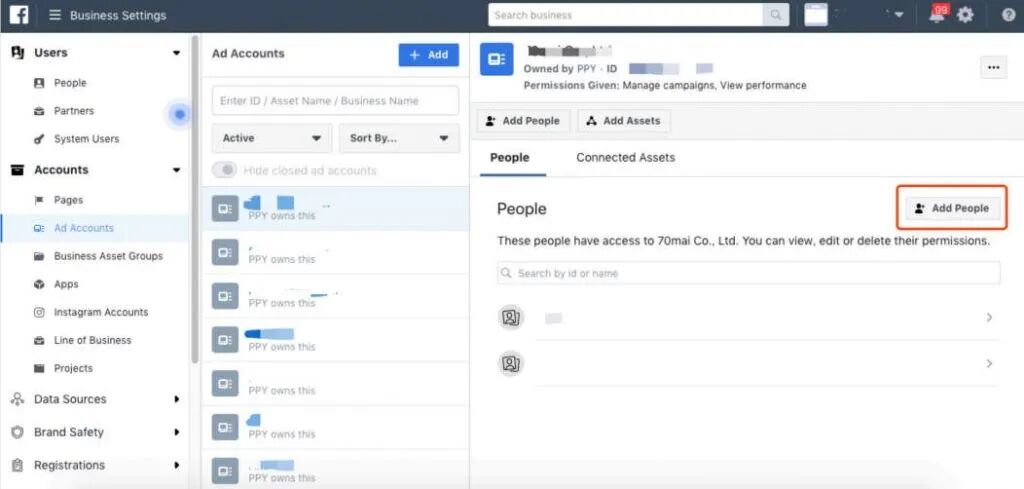This screenshot has height=489, width=1024.
Task: Click the Line of Business icon
Action: 39,340
